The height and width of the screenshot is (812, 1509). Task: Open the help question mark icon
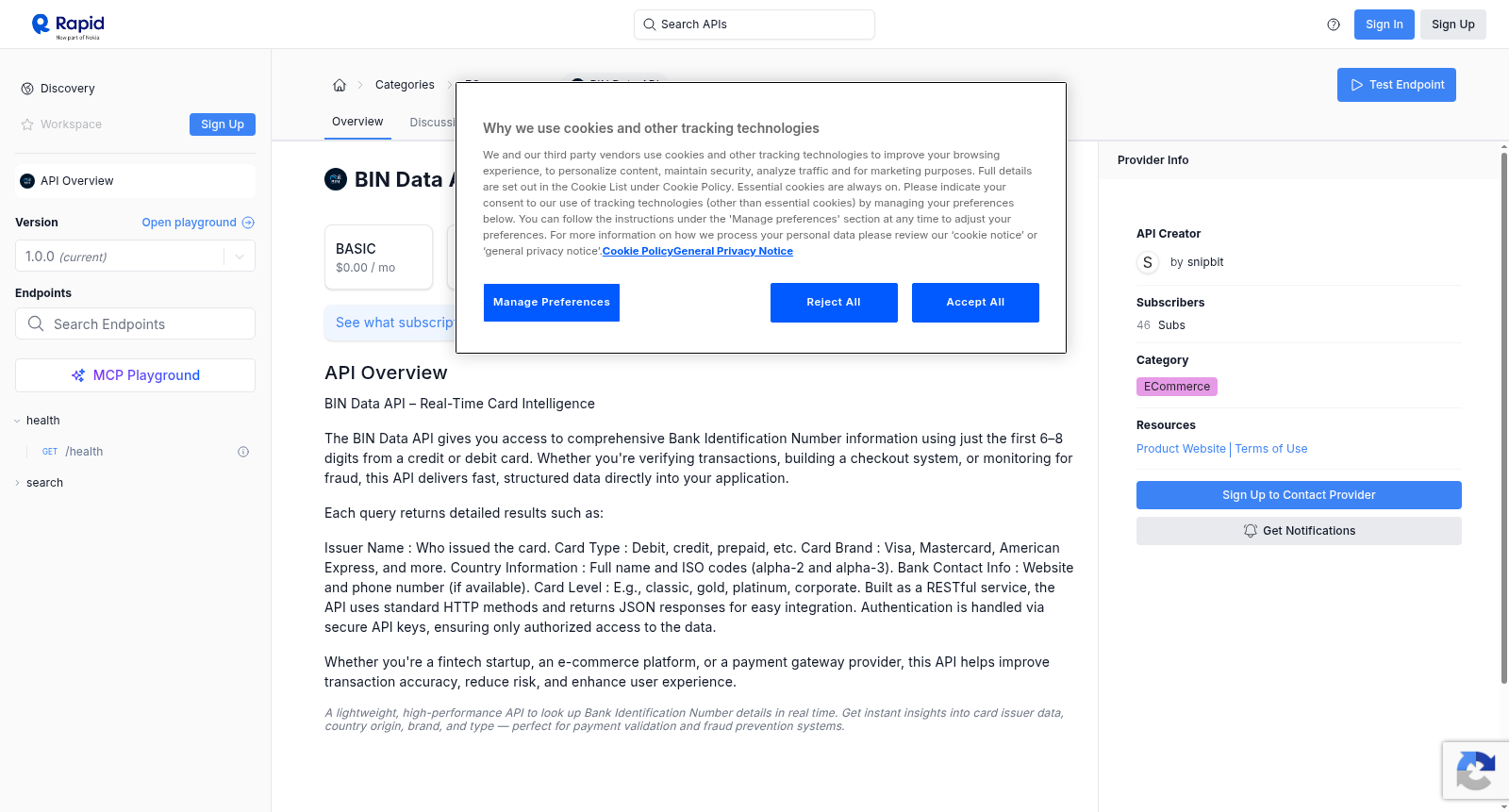1334,25
